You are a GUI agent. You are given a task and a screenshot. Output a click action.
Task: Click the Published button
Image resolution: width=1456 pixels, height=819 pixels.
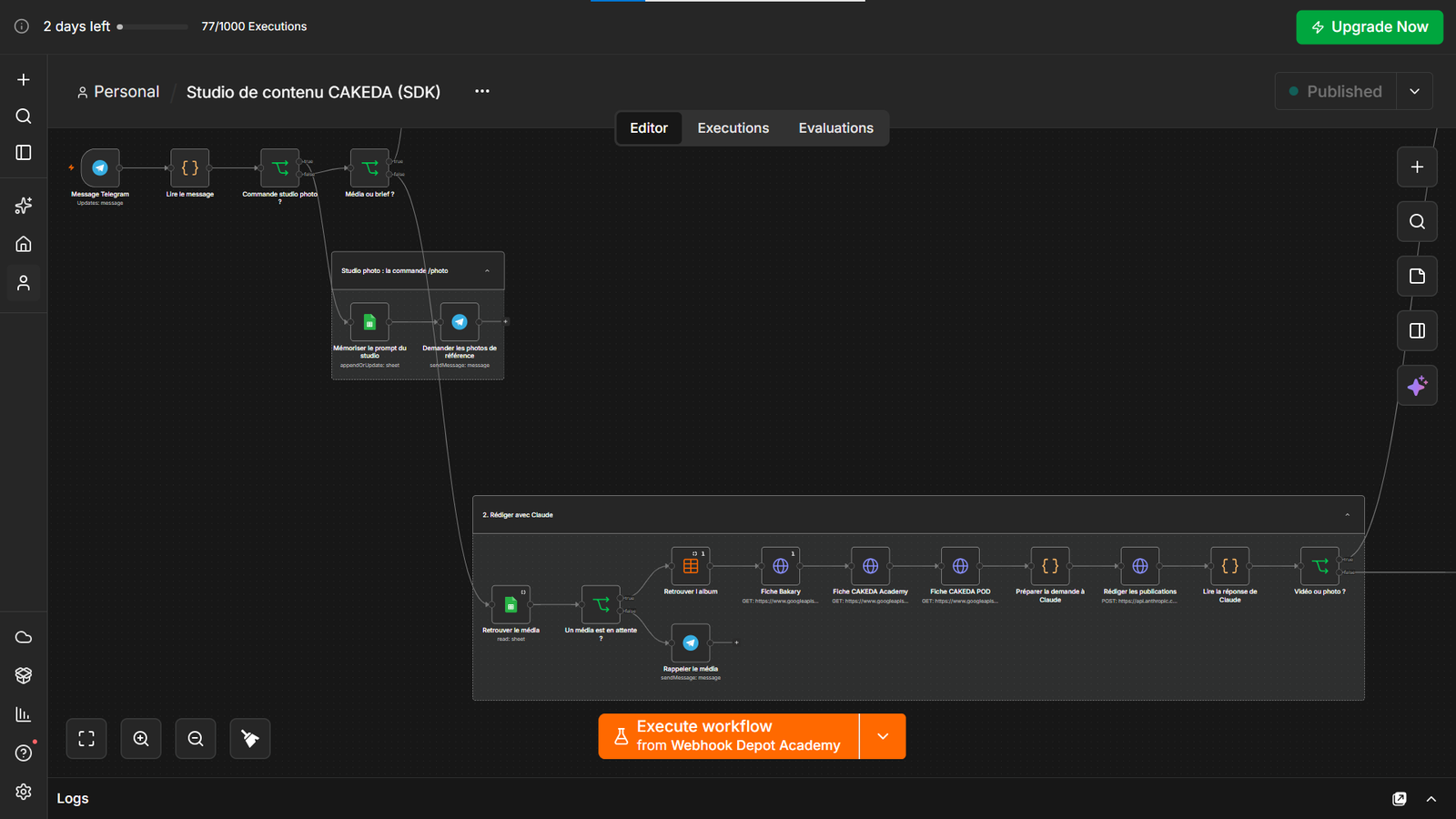[1336, 91]
